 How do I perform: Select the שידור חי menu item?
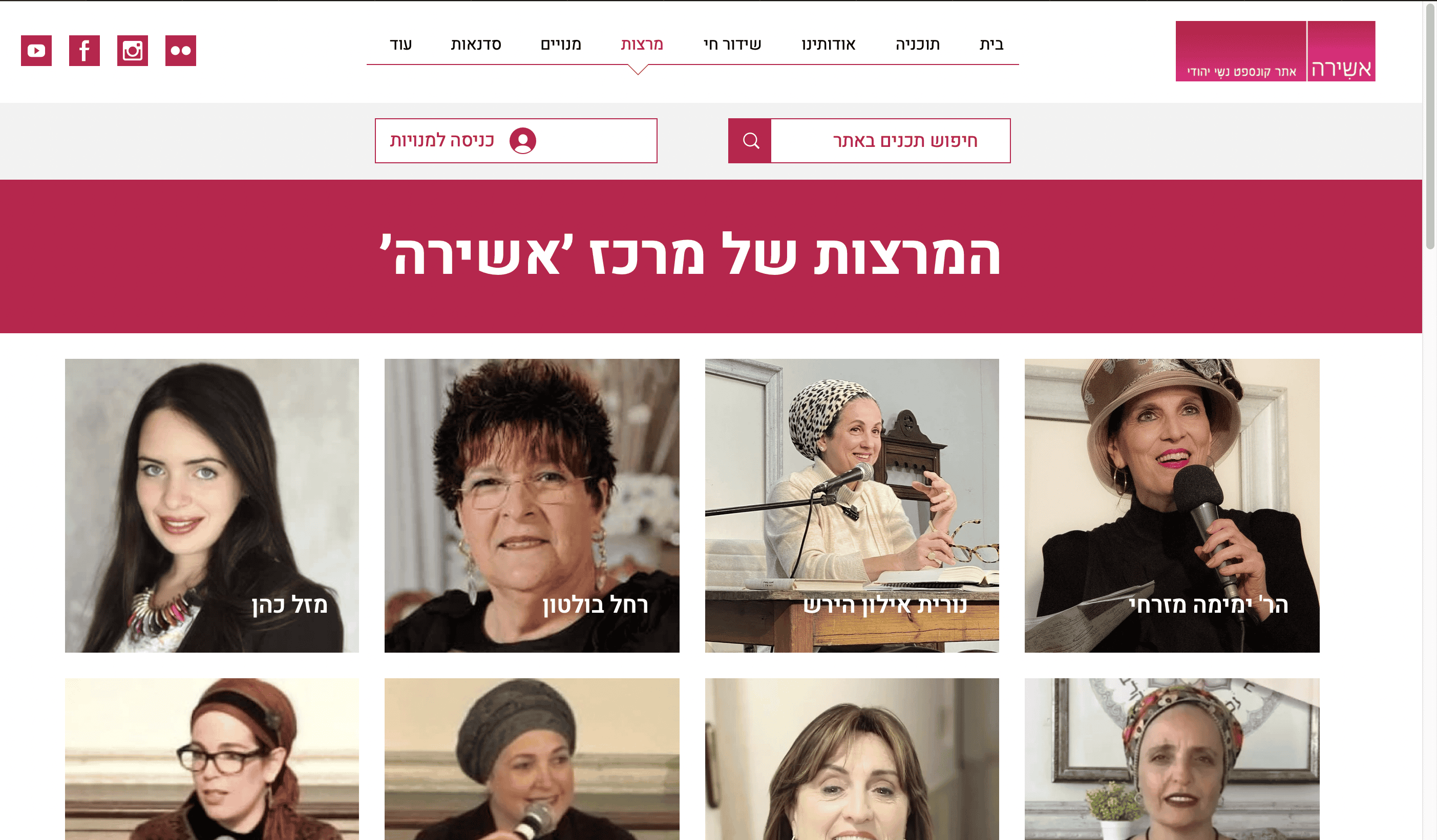[732, 45]
